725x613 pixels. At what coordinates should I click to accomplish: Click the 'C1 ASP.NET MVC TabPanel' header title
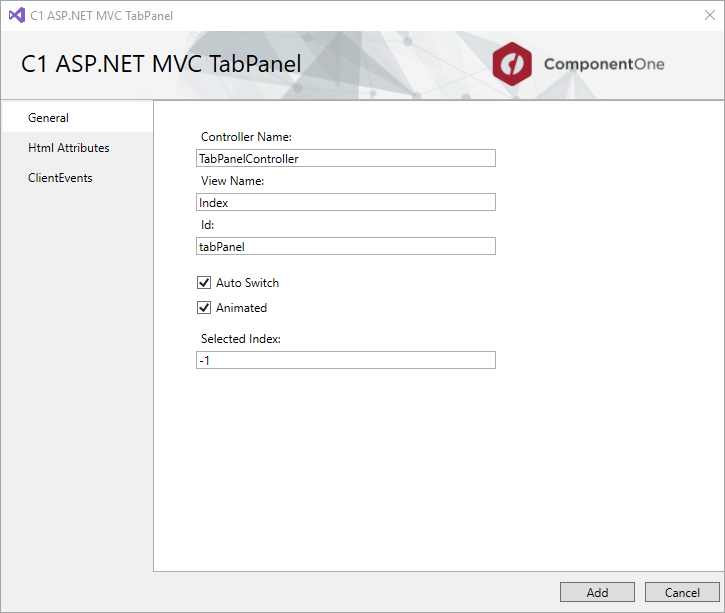click(x=161, y=64)
